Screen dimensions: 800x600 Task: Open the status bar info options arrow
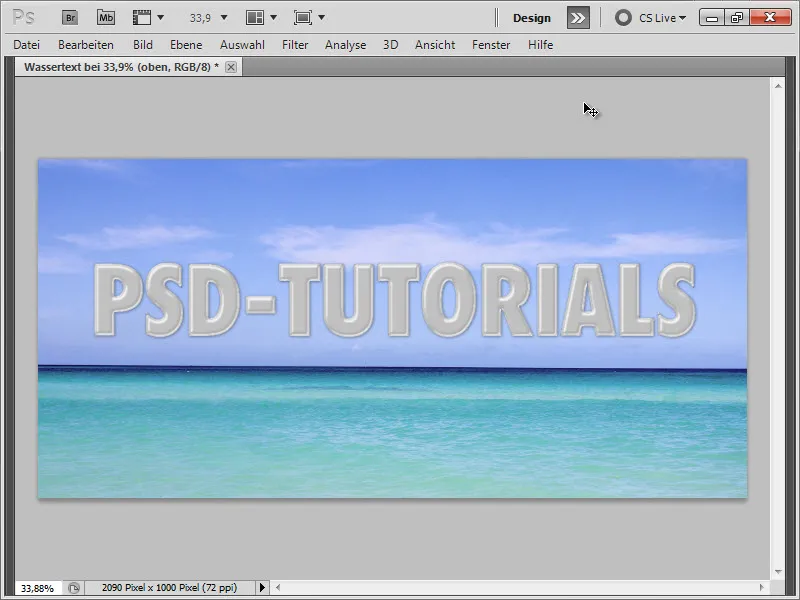pos(262,588)
